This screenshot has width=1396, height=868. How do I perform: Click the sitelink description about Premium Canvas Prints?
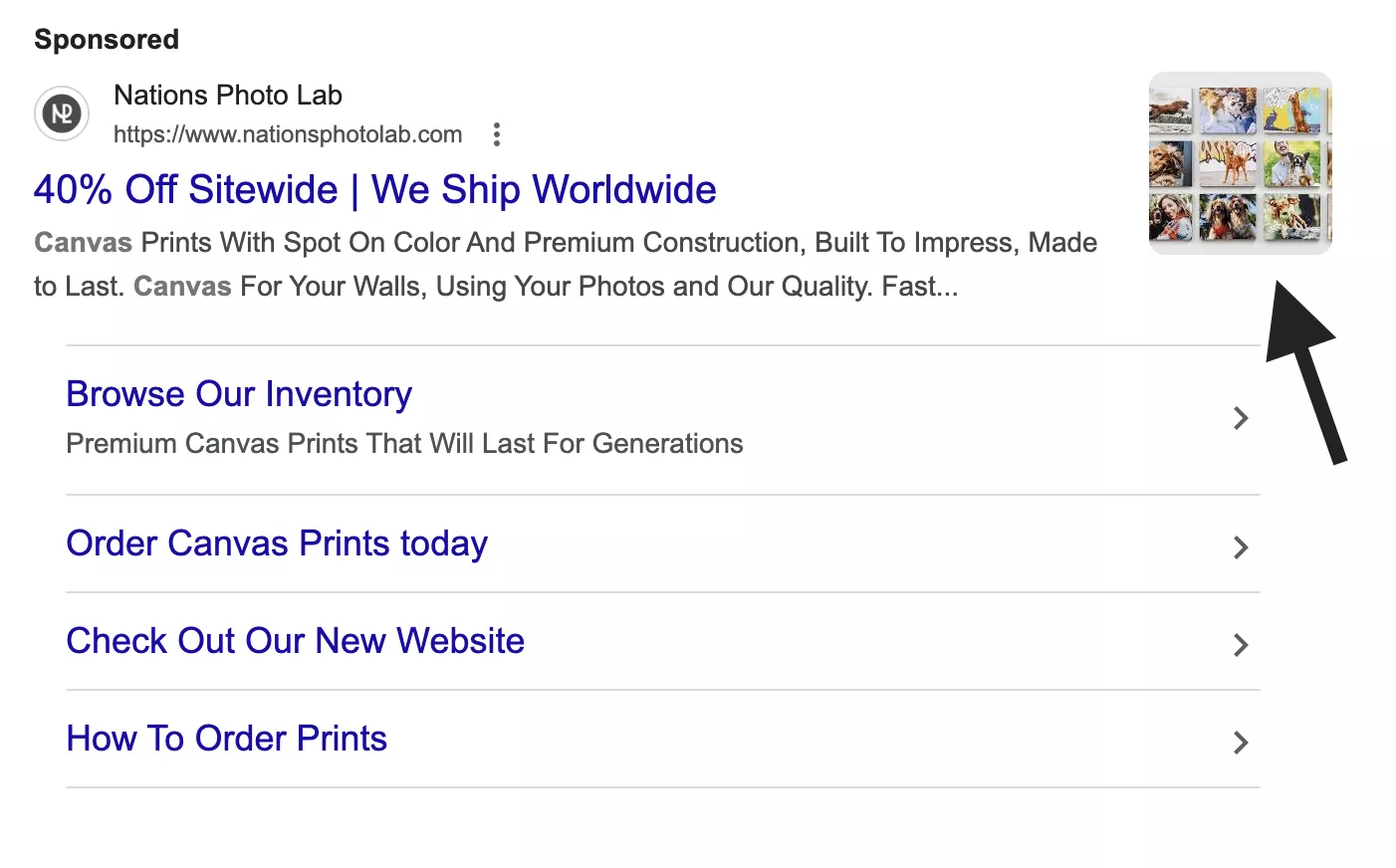click(404, 443)
